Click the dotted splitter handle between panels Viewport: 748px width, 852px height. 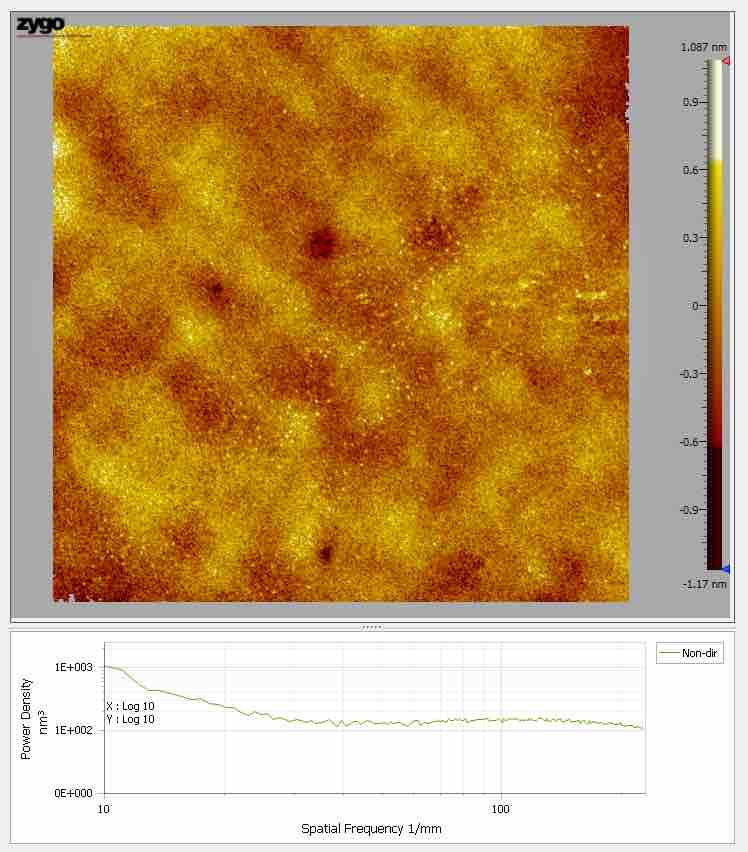[372, 626]
